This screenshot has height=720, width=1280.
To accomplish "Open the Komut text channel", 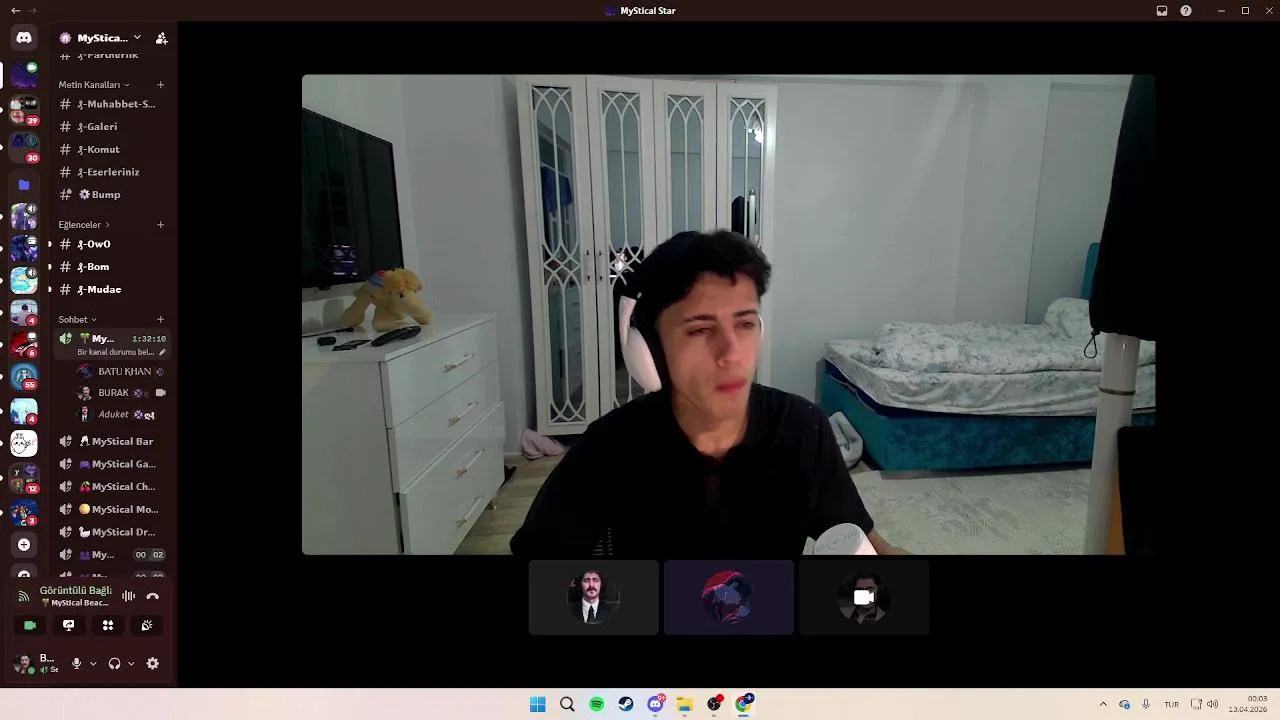I will pyautogui.click(x=112, y=150).
